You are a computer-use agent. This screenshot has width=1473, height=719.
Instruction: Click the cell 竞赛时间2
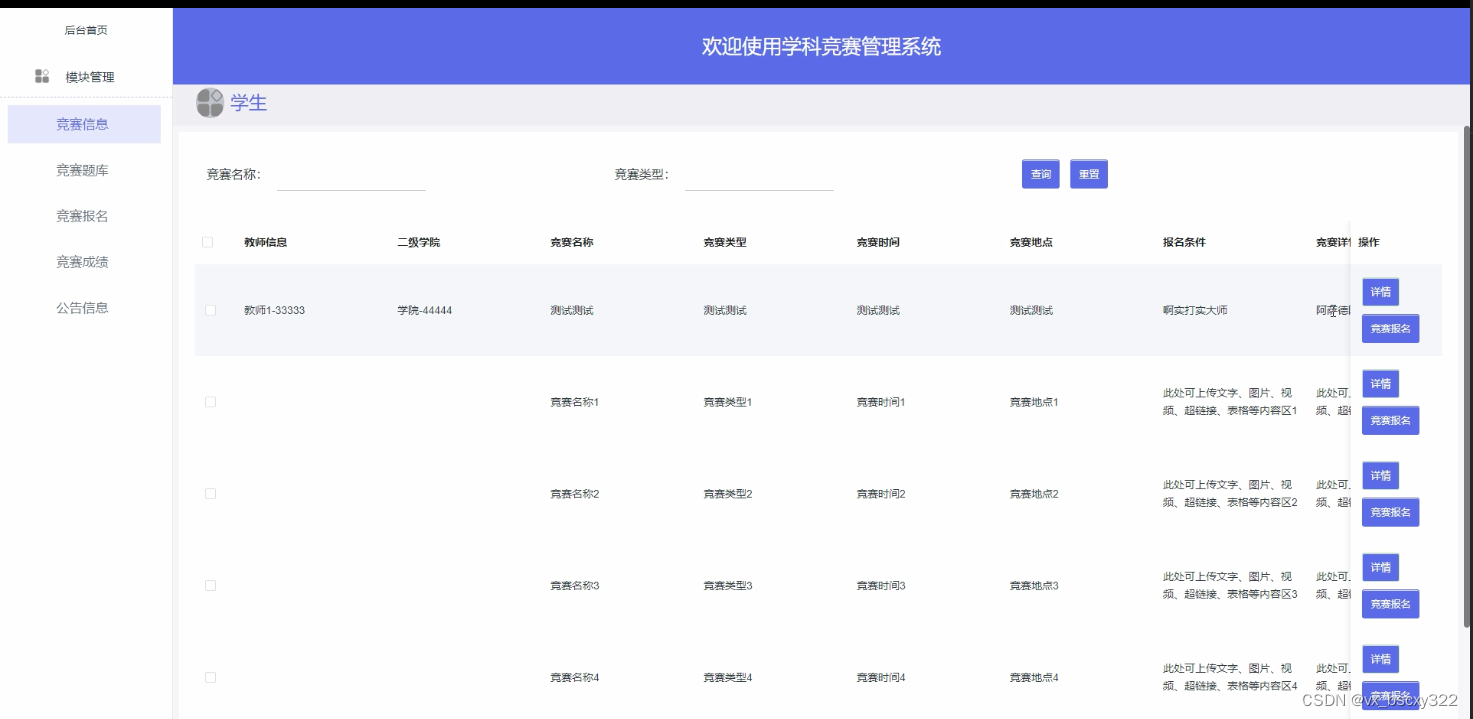pyautogui.click(x=881, y=494)
